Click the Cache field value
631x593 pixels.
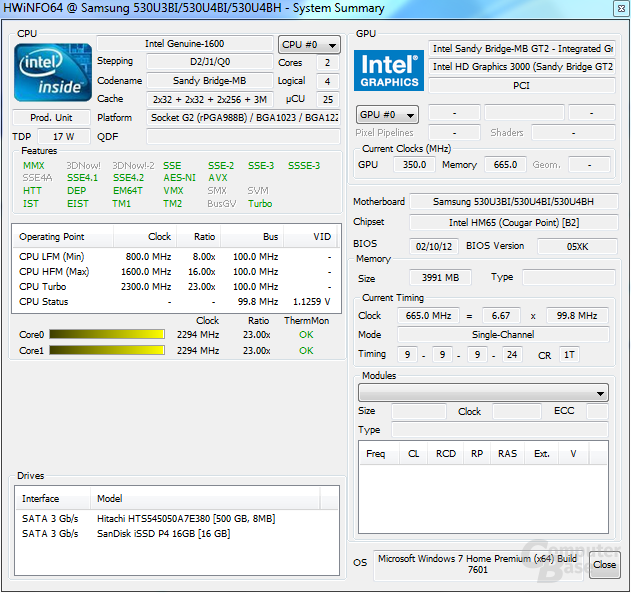(x=210, y=99)
